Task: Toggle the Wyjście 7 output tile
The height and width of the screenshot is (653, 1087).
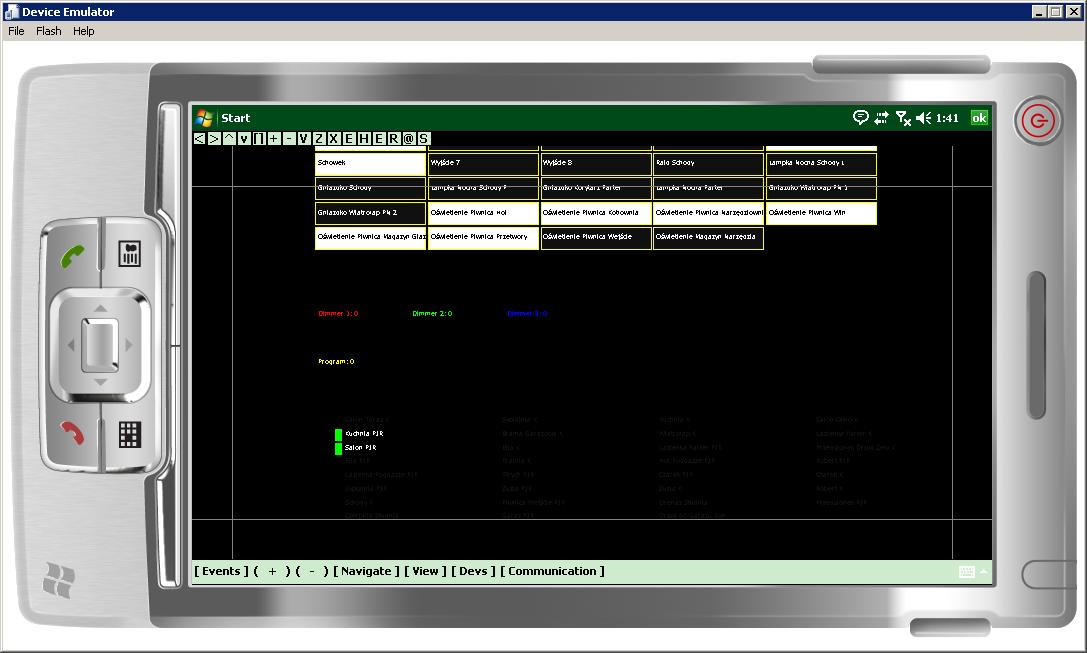Action: (483, 164)
